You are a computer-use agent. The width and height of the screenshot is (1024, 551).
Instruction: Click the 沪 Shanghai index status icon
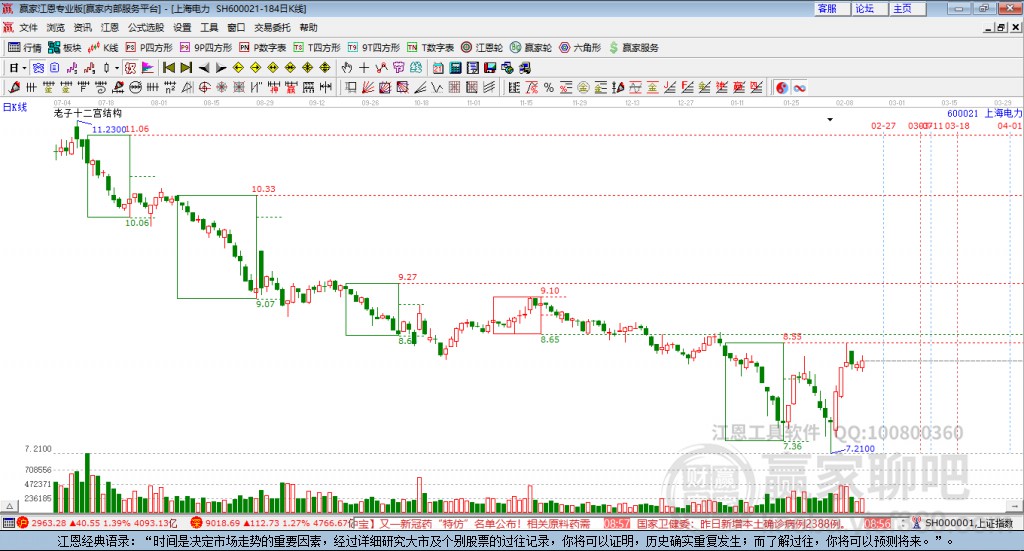tap(23, 523)
